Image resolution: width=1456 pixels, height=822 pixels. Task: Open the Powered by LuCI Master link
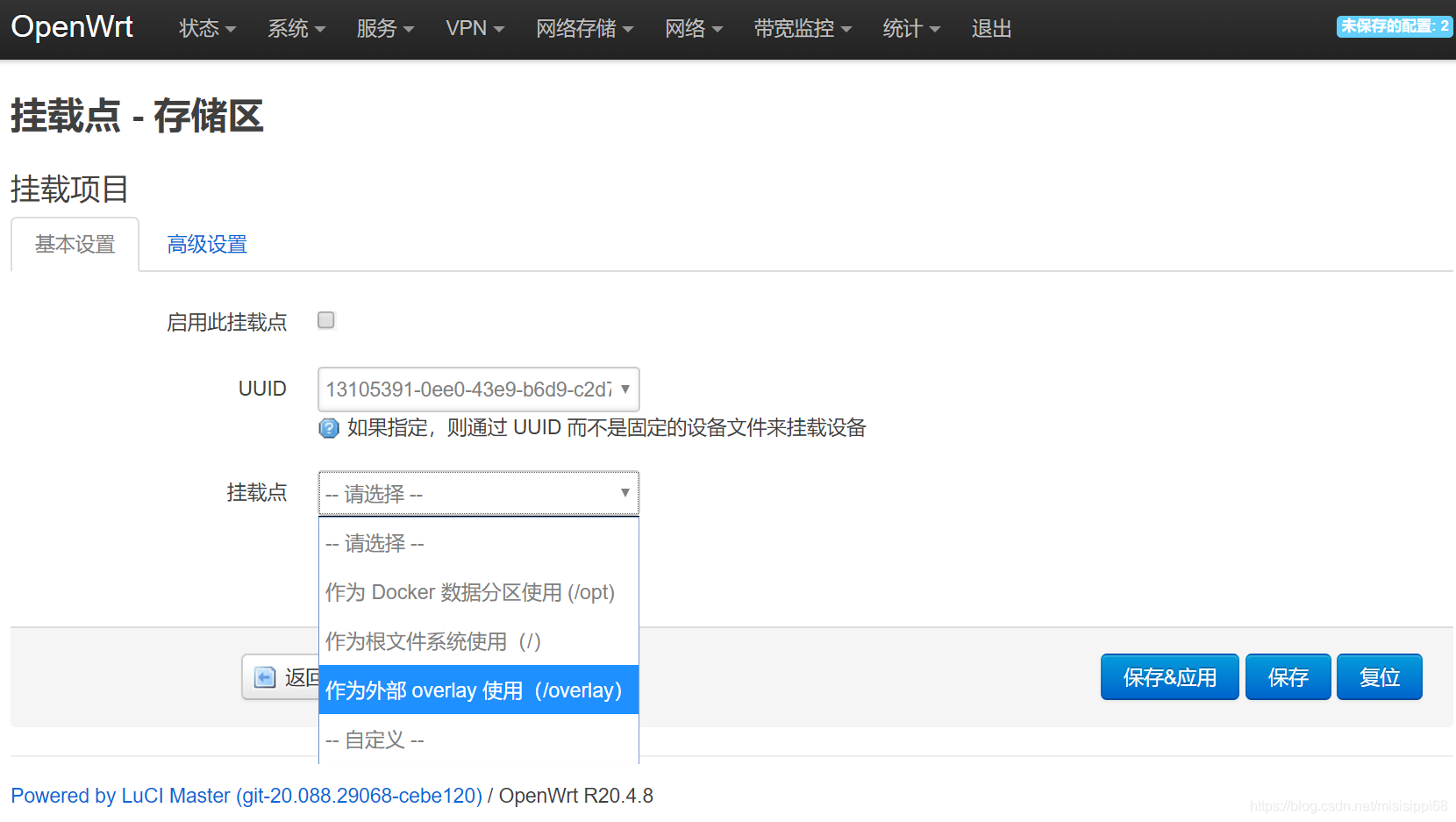click(246, 796)
